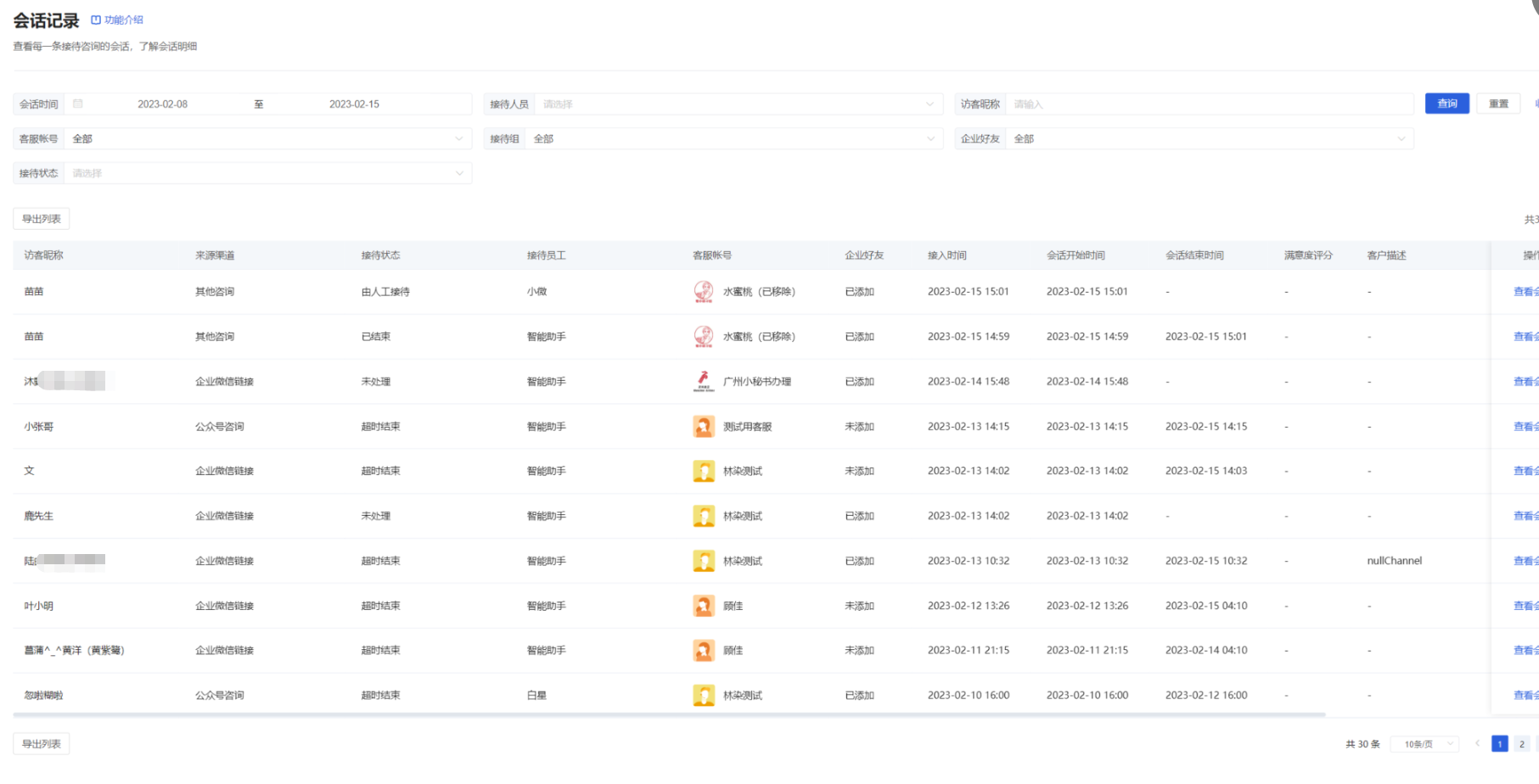
Task: Go to previous page using the arrow
Action: pyautogui.click(x=1477, y=743)
